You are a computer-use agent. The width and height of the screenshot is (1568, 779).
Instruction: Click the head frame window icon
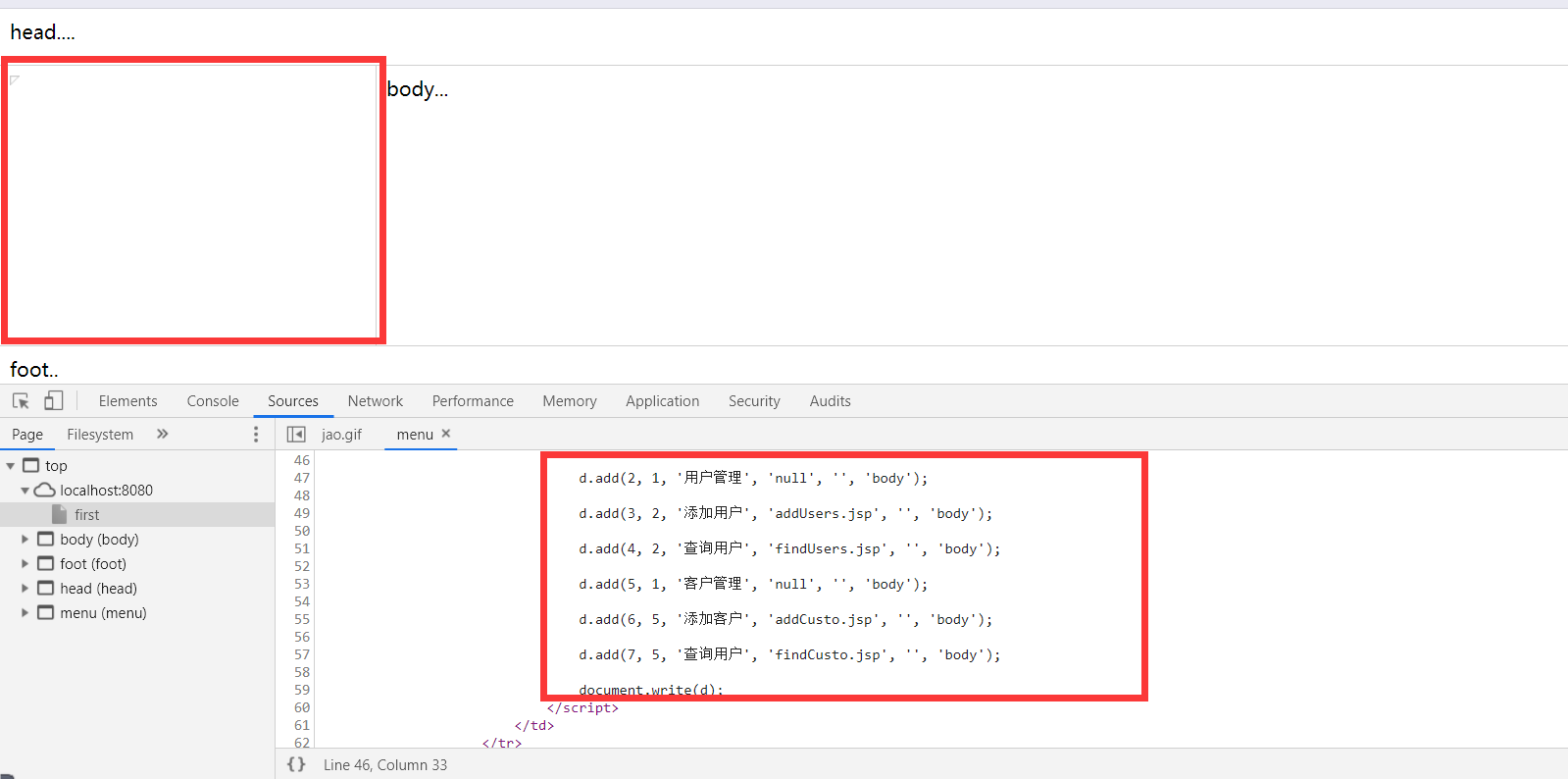coord(45,588)
